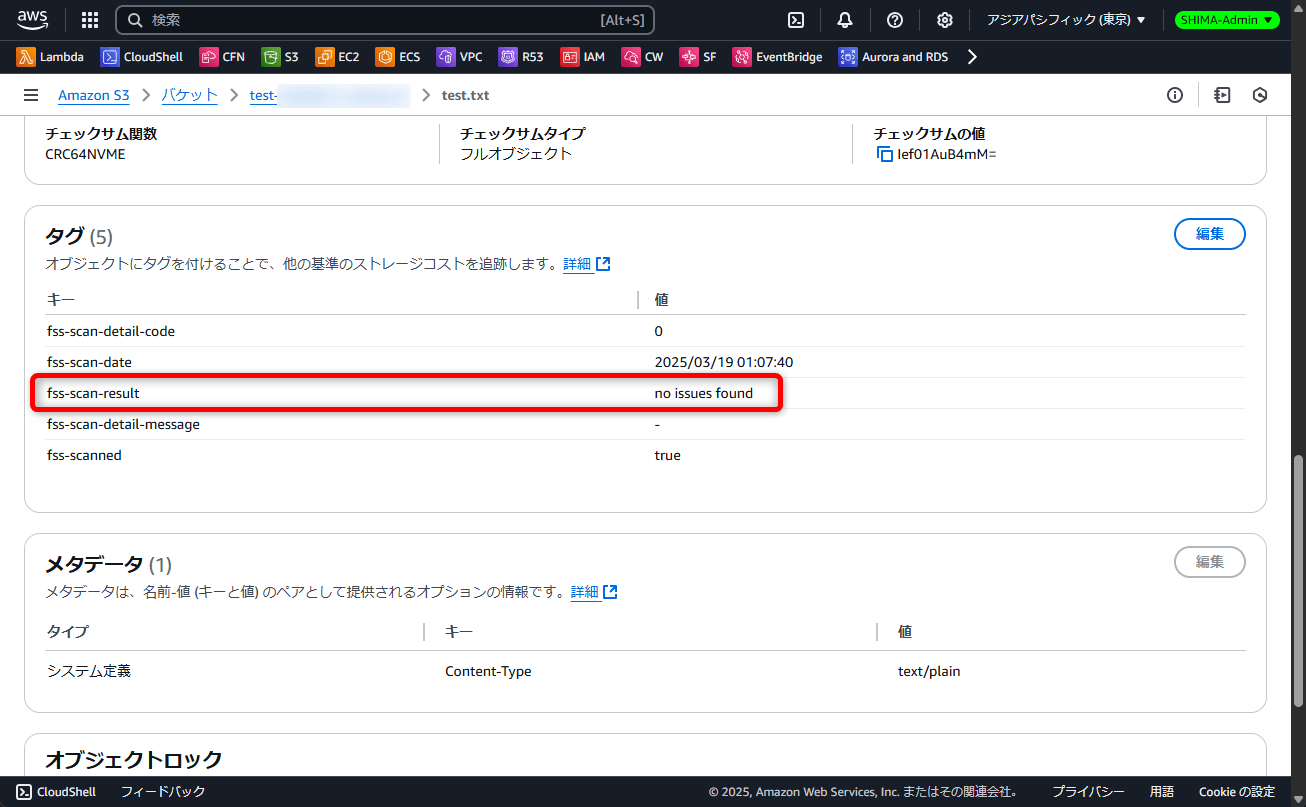Select the fss-scan-detail-code tag key

[111, 331]
